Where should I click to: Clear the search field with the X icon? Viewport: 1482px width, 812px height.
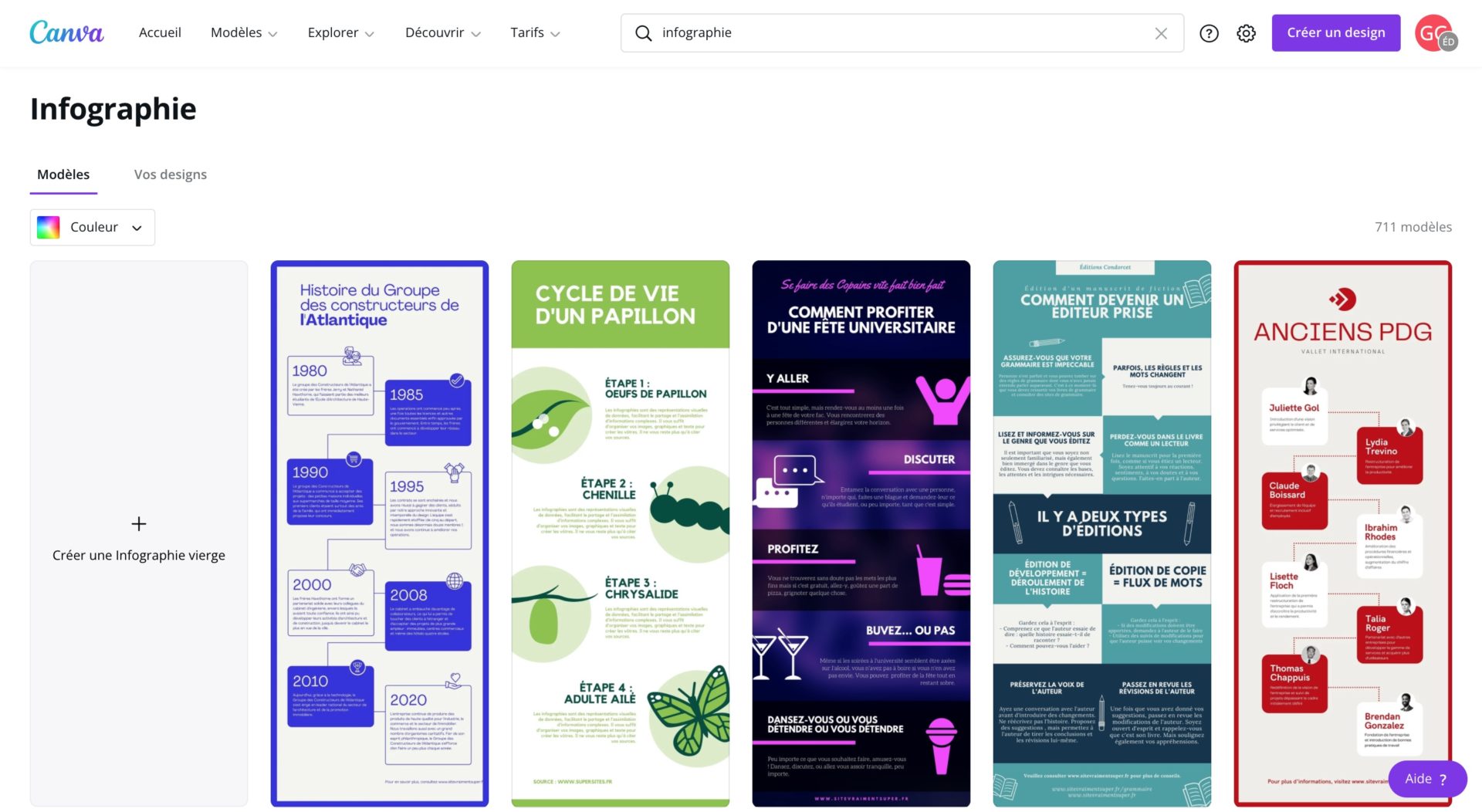(1161, 32)
